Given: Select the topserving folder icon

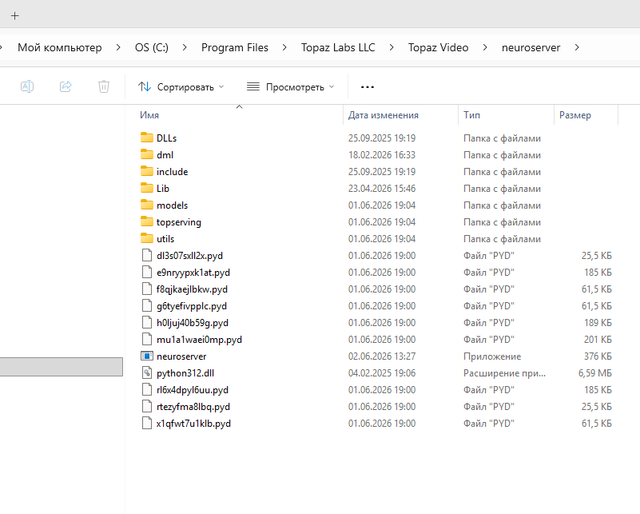Looking at the screenshot, I should pos(147,221).
